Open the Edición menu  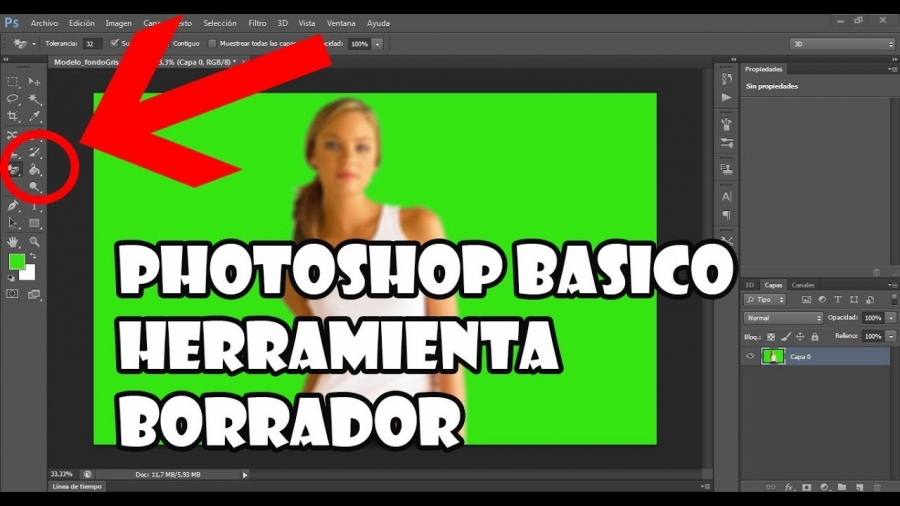82,24
